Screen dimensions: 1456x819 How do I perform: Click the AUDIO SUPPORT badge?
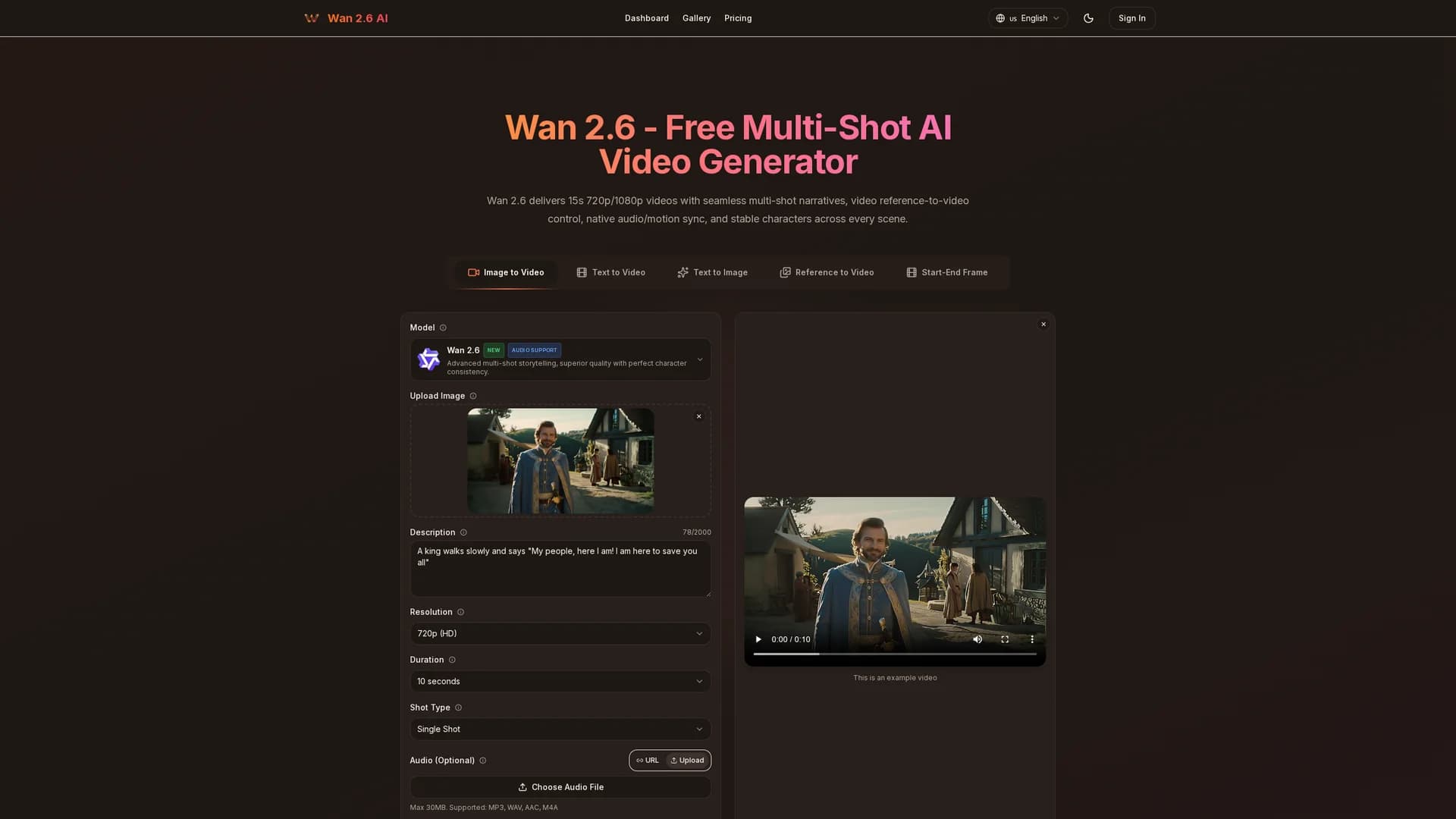coord(534,350)
